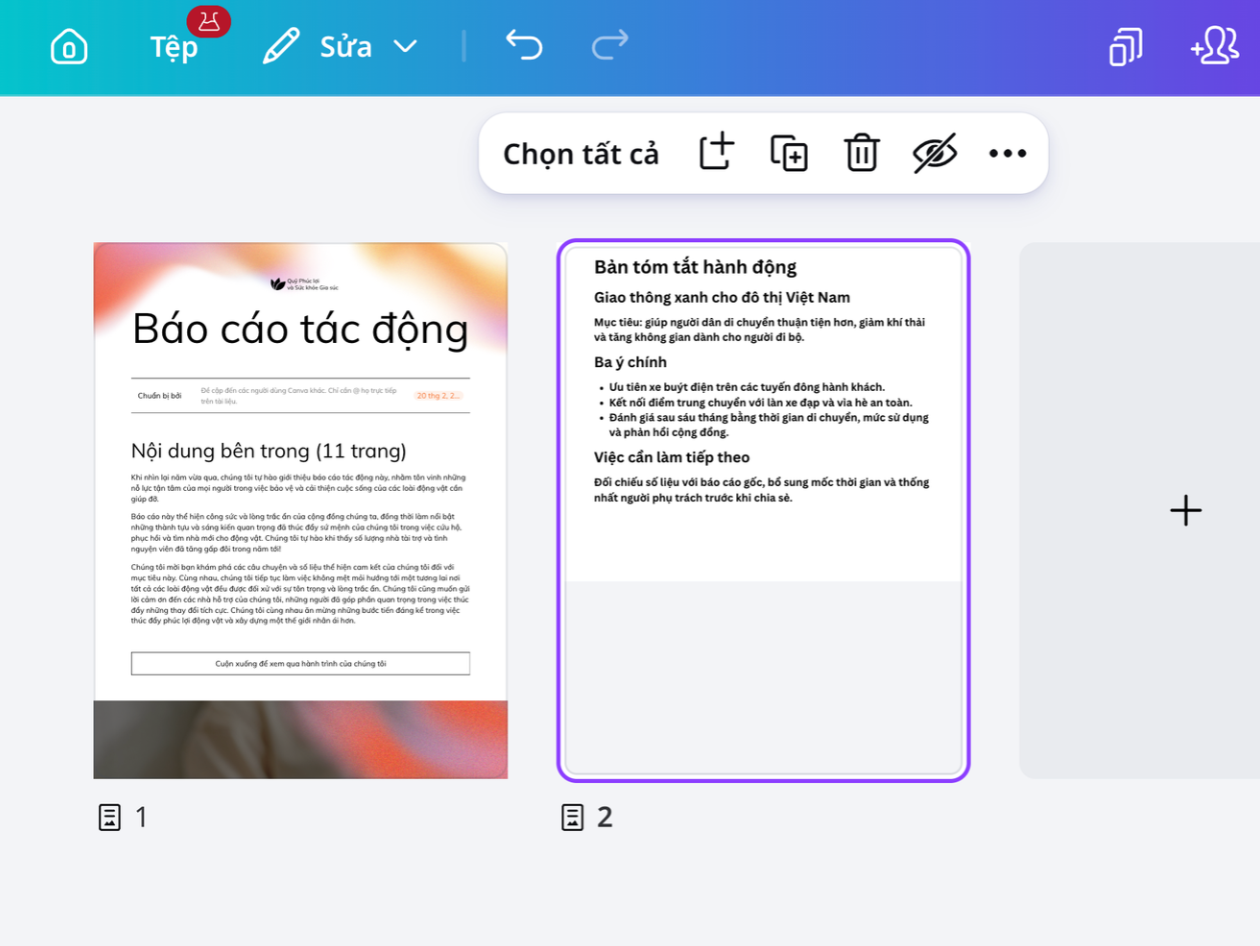Click the page 1 document icon
1260x946 pixels.
(x=110, y=817)
